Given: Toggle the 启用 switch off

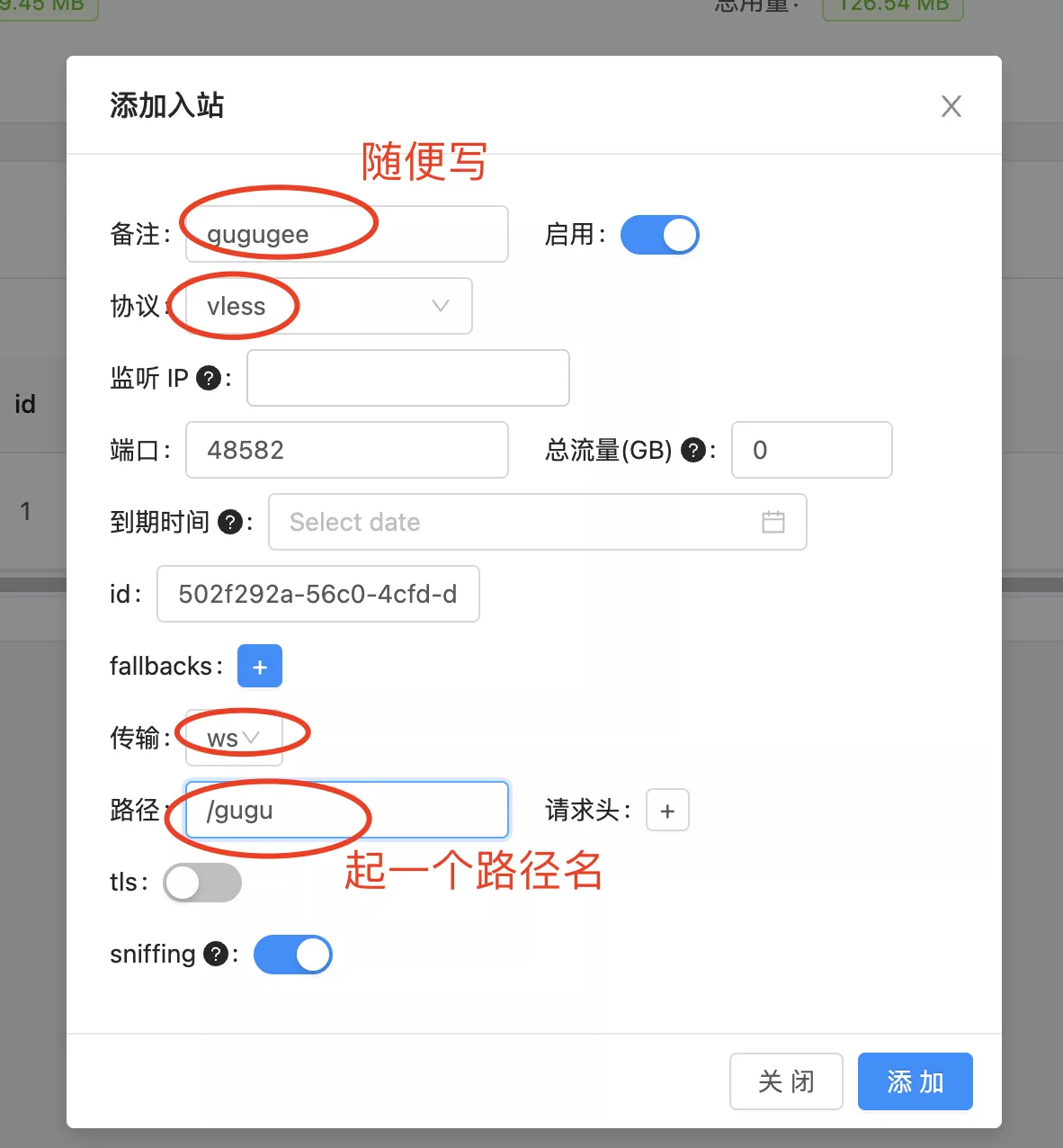Looking at the screenshot, I should point(659,235).
